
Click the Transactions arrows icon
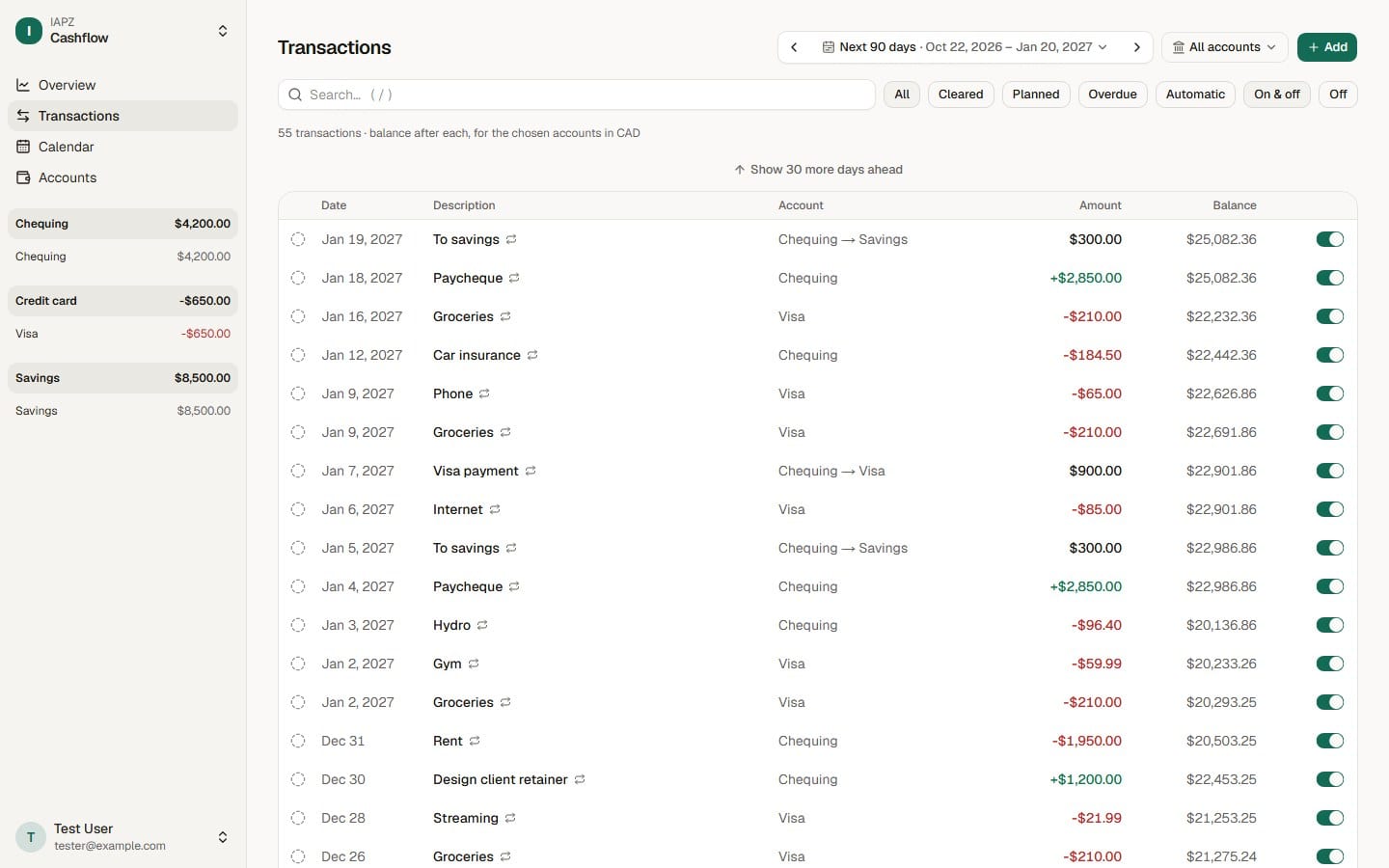(x=23, y=116)
